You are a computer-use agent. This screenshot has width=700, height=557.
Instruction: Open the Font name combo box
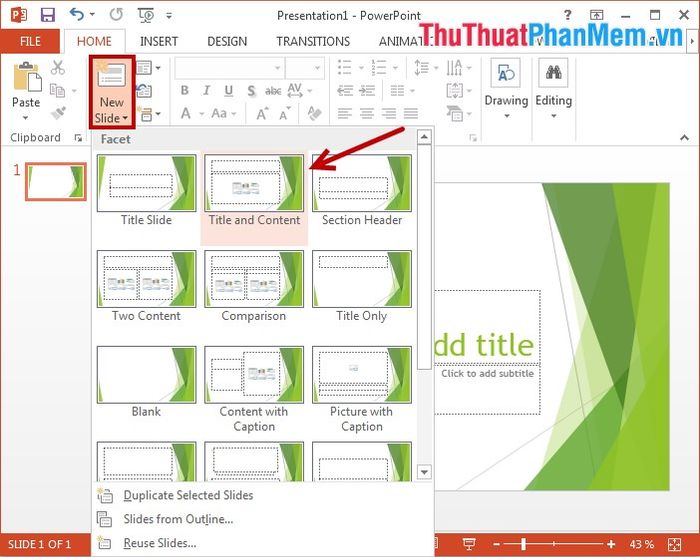229,68
